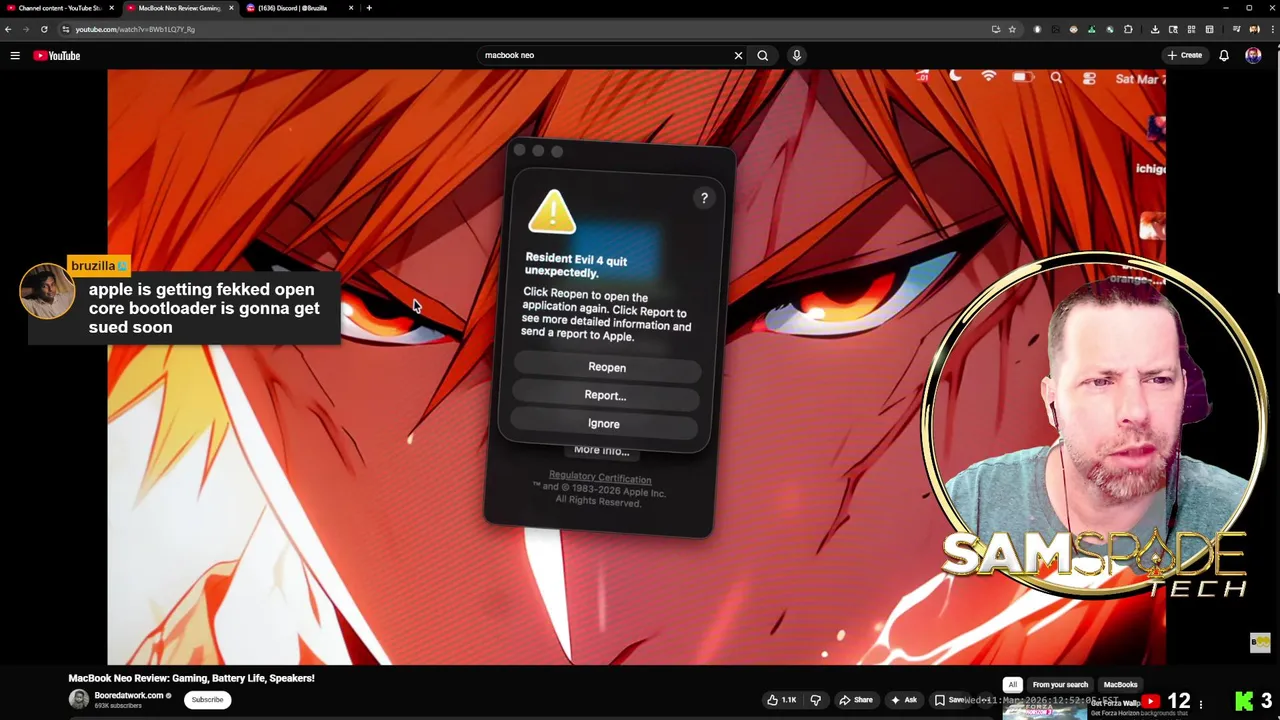Open Wi-Fi status in macOS menu bar

click(x=989, y=77)
